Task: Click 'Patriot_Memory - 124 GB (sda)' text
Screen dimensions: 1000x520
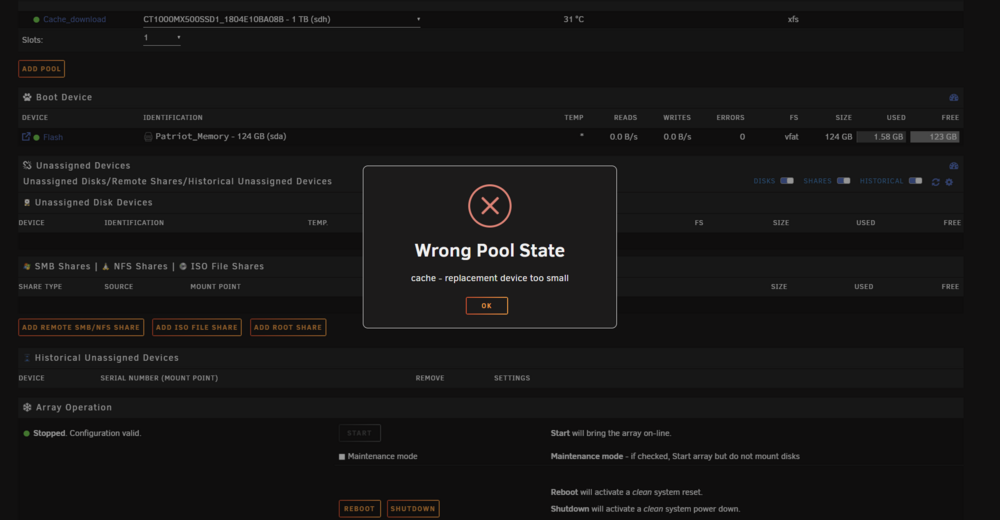Action: coord(221,137)
